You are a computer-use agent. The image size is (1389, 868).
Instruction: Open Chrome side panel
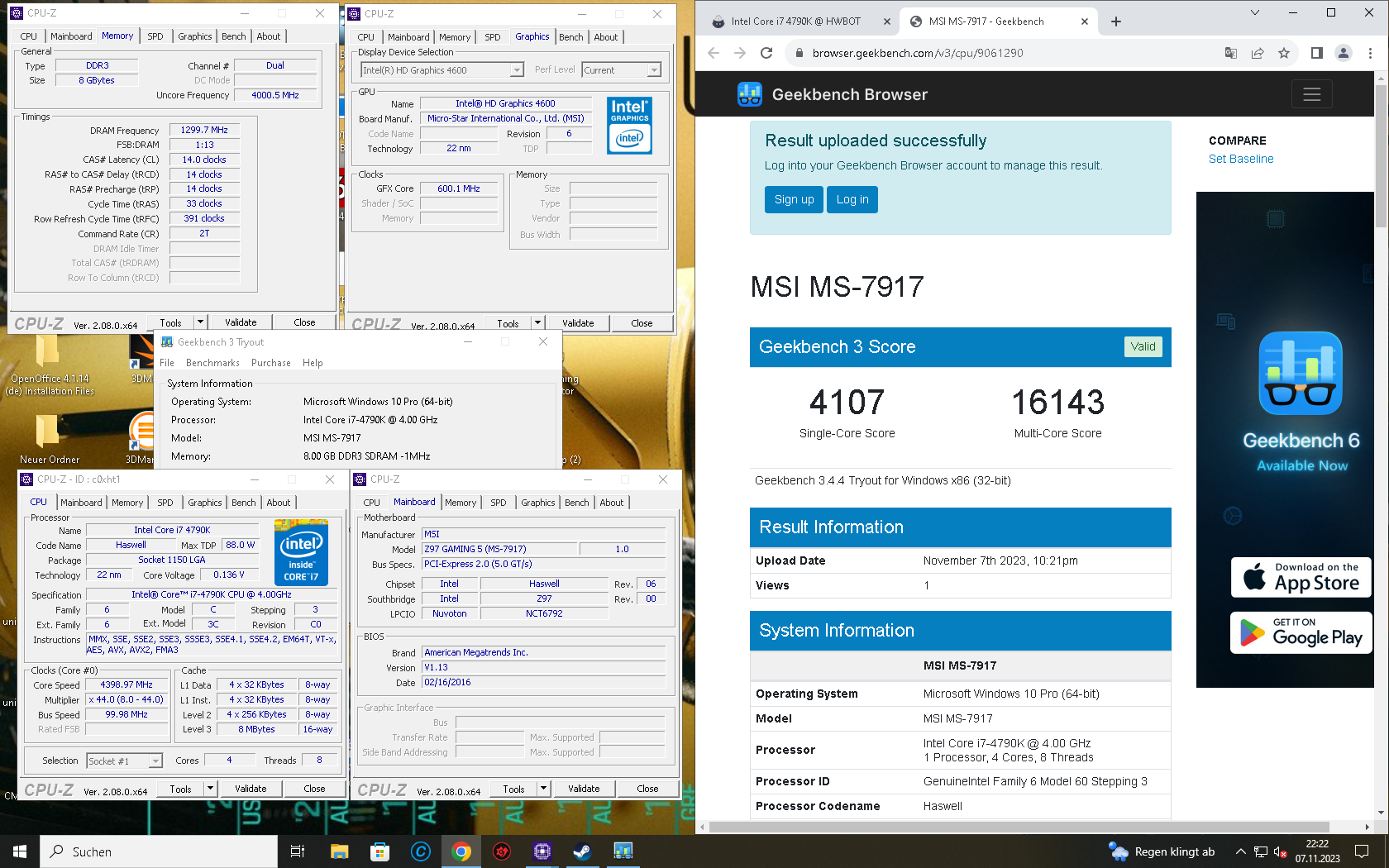coord(1317,53)
